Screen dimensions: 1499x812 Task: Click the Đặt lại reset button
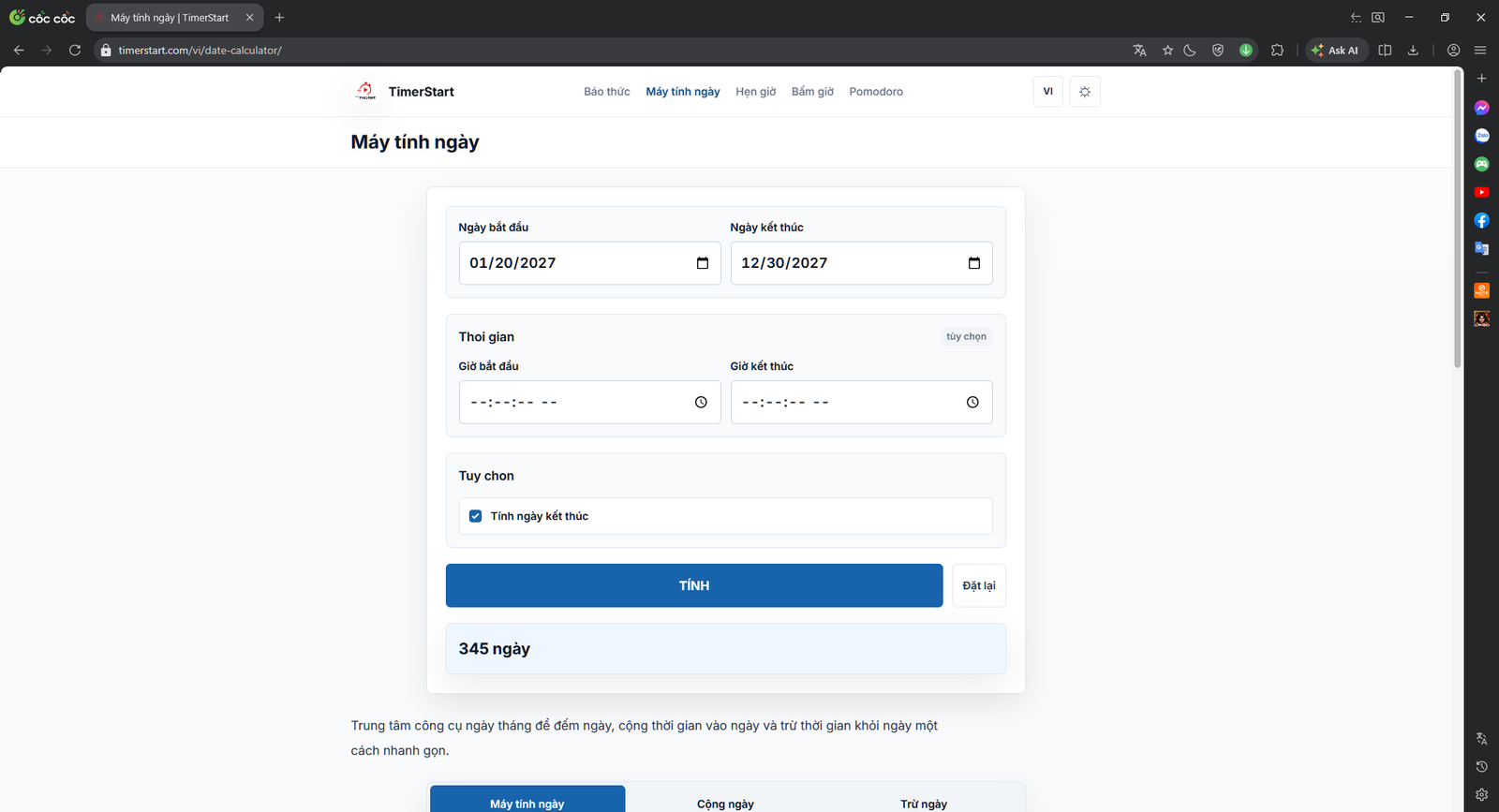979,585
